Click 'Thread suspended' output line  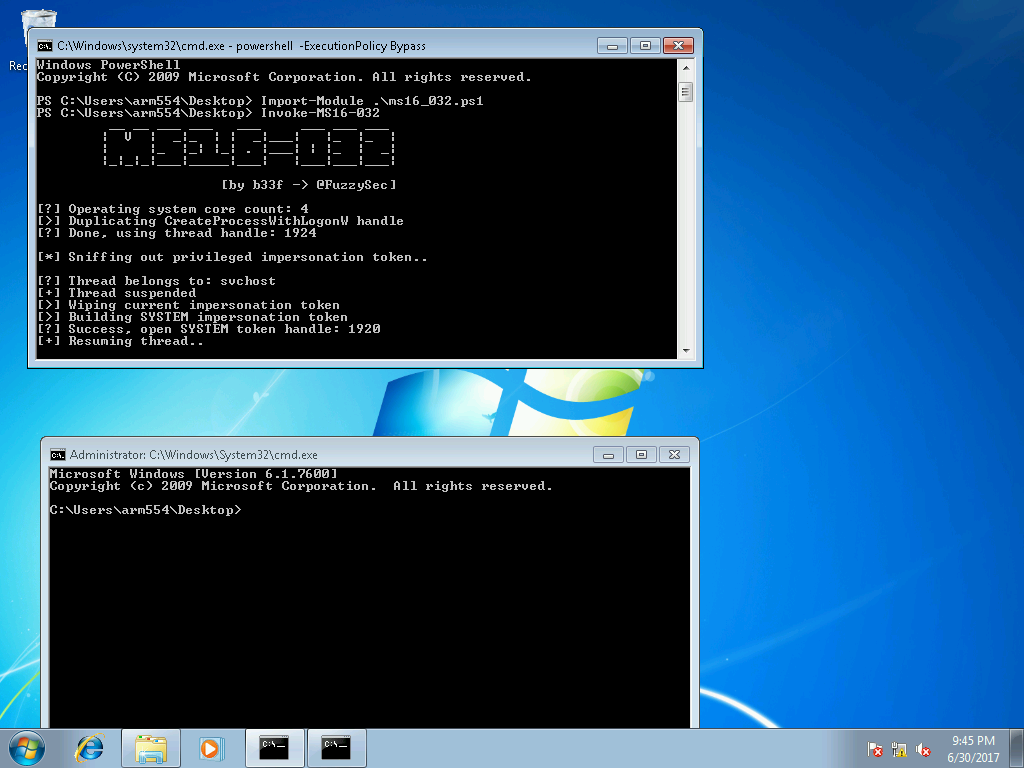(x=117, y=293)
